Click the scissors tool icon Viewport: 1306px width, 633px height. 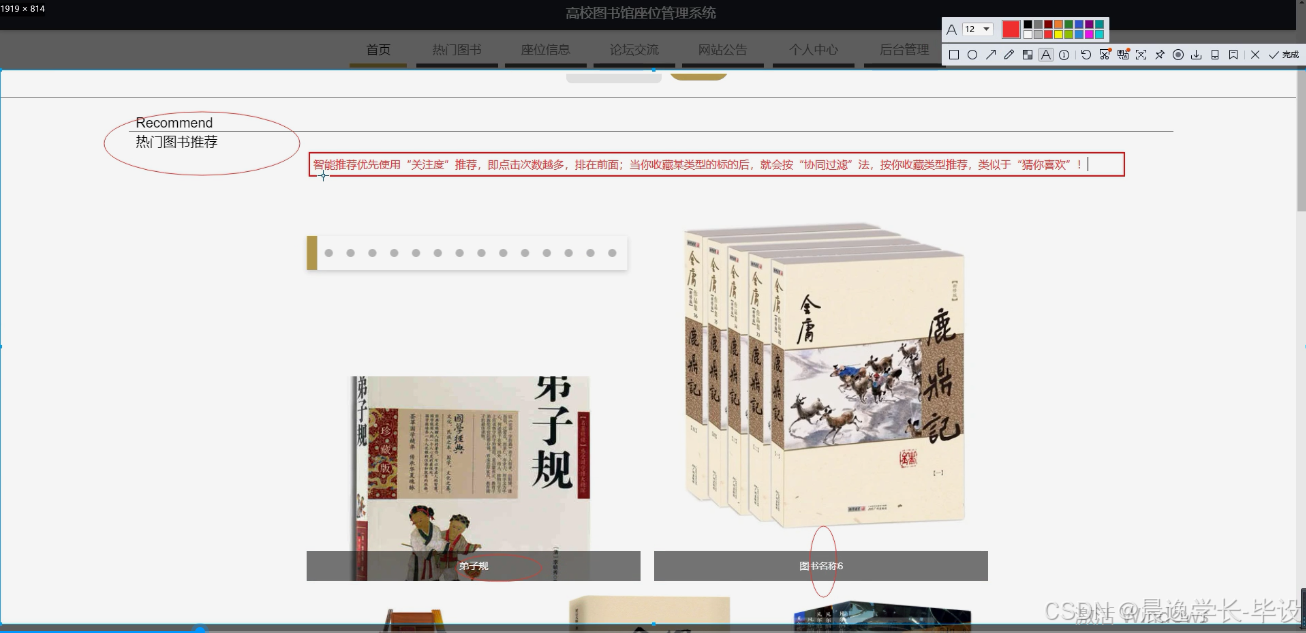tap(1105, 55)
